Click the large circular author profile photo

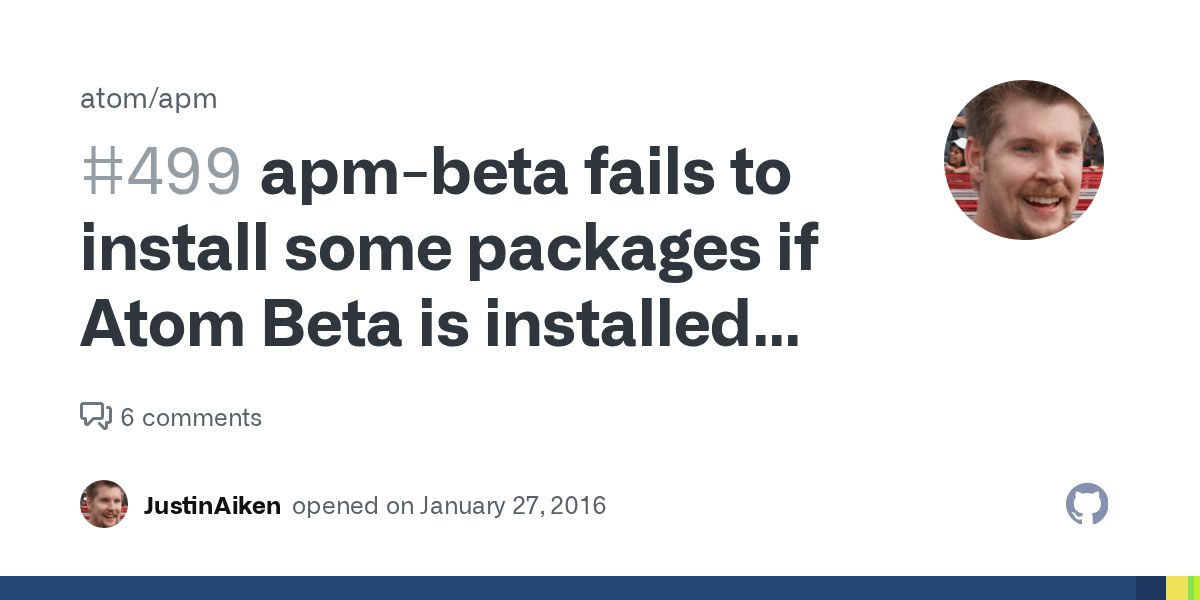pos(1023,160)
